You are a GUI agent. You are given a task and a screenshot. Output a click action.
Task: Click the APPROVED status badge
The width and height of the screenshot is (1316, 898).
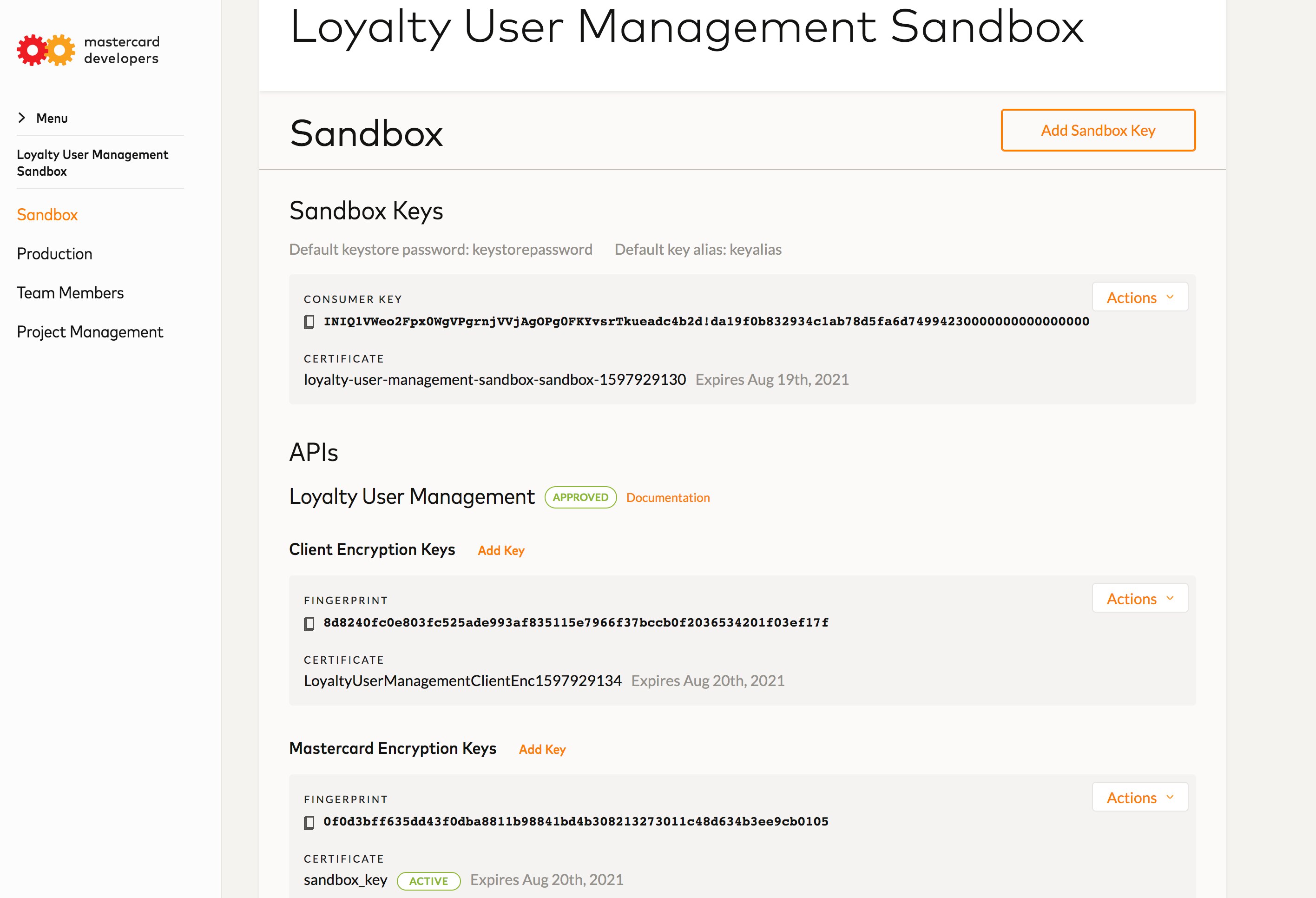click(x=580, y=497)
